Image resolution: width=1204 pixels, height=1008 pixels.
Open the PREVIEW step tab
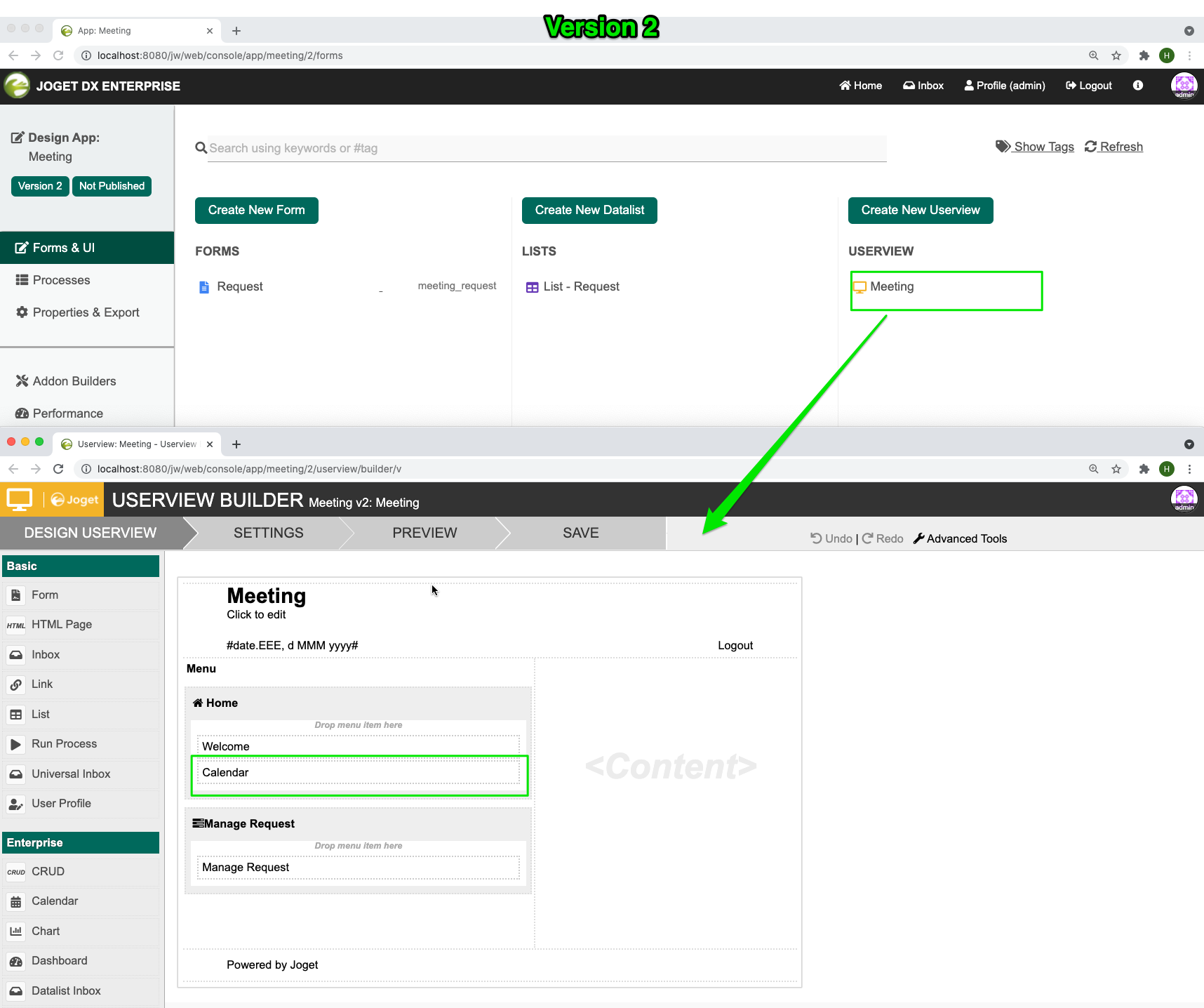pos(424,533)
